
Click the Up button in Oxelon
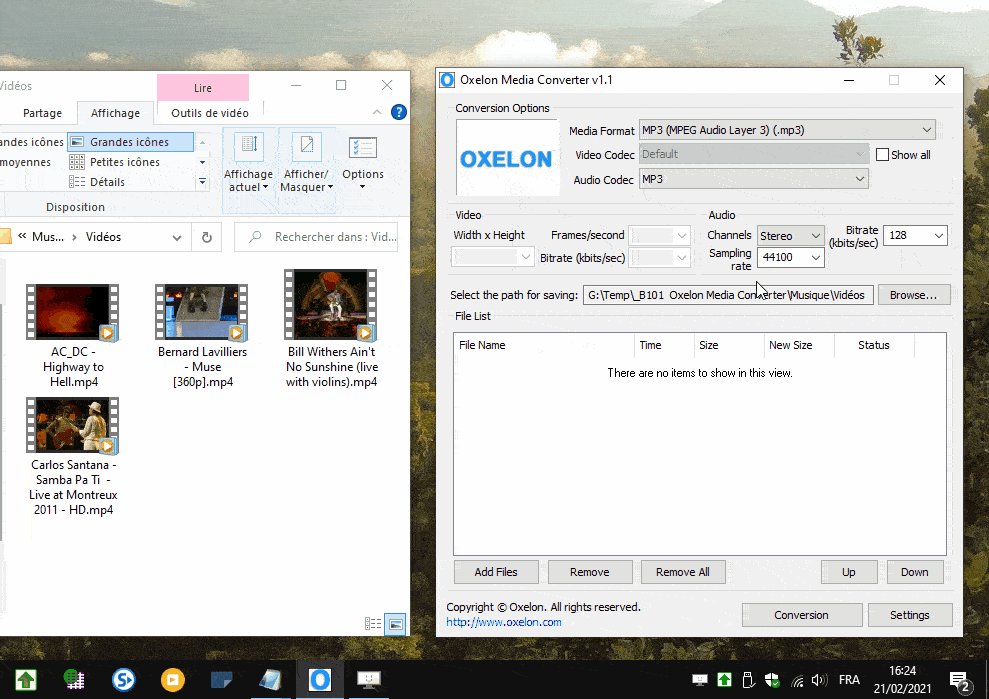(x=849, y=572)
